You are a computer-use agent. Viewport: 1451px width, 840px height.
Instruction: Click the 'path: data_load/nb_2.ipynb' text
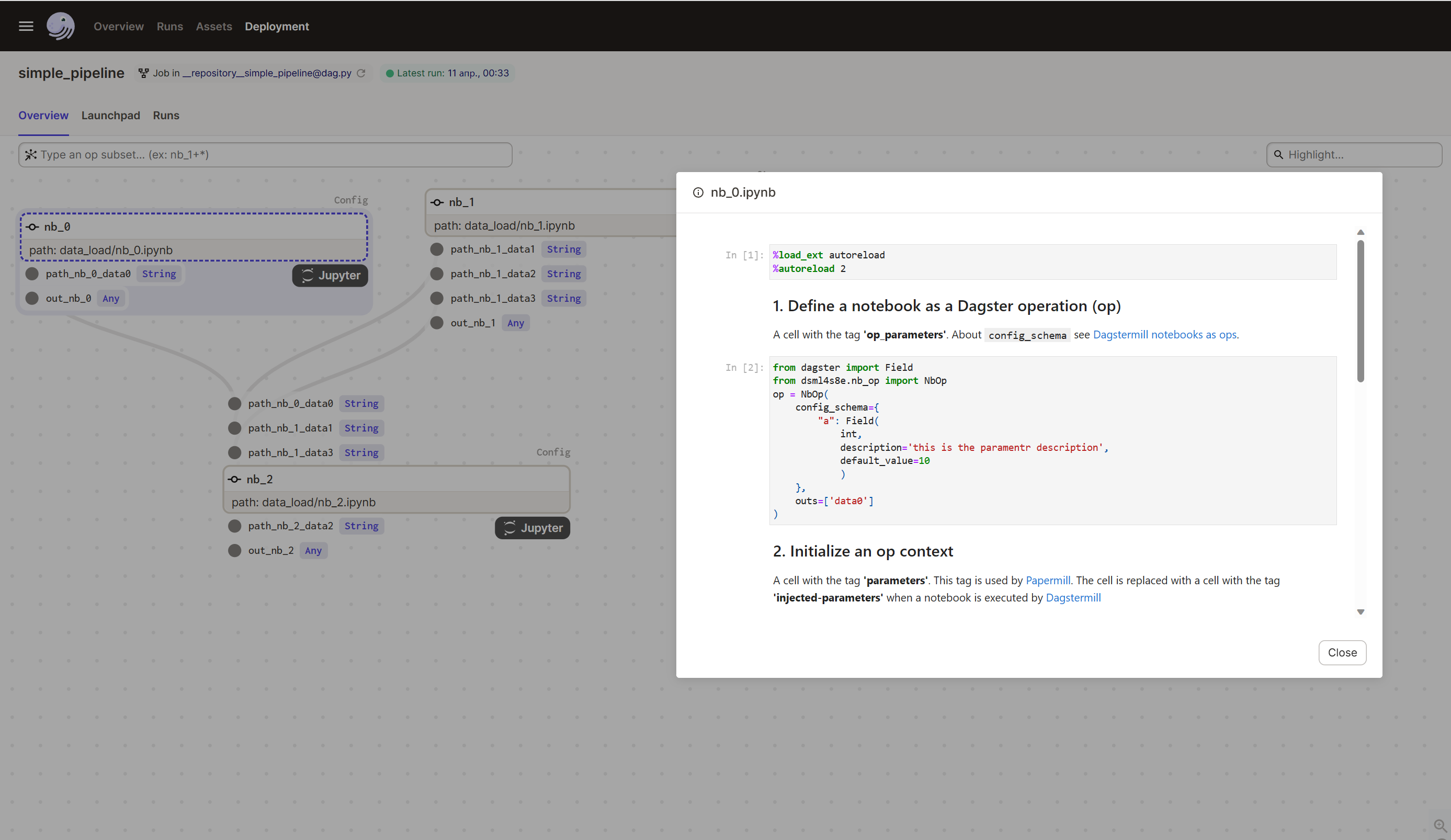click(303, 502)
